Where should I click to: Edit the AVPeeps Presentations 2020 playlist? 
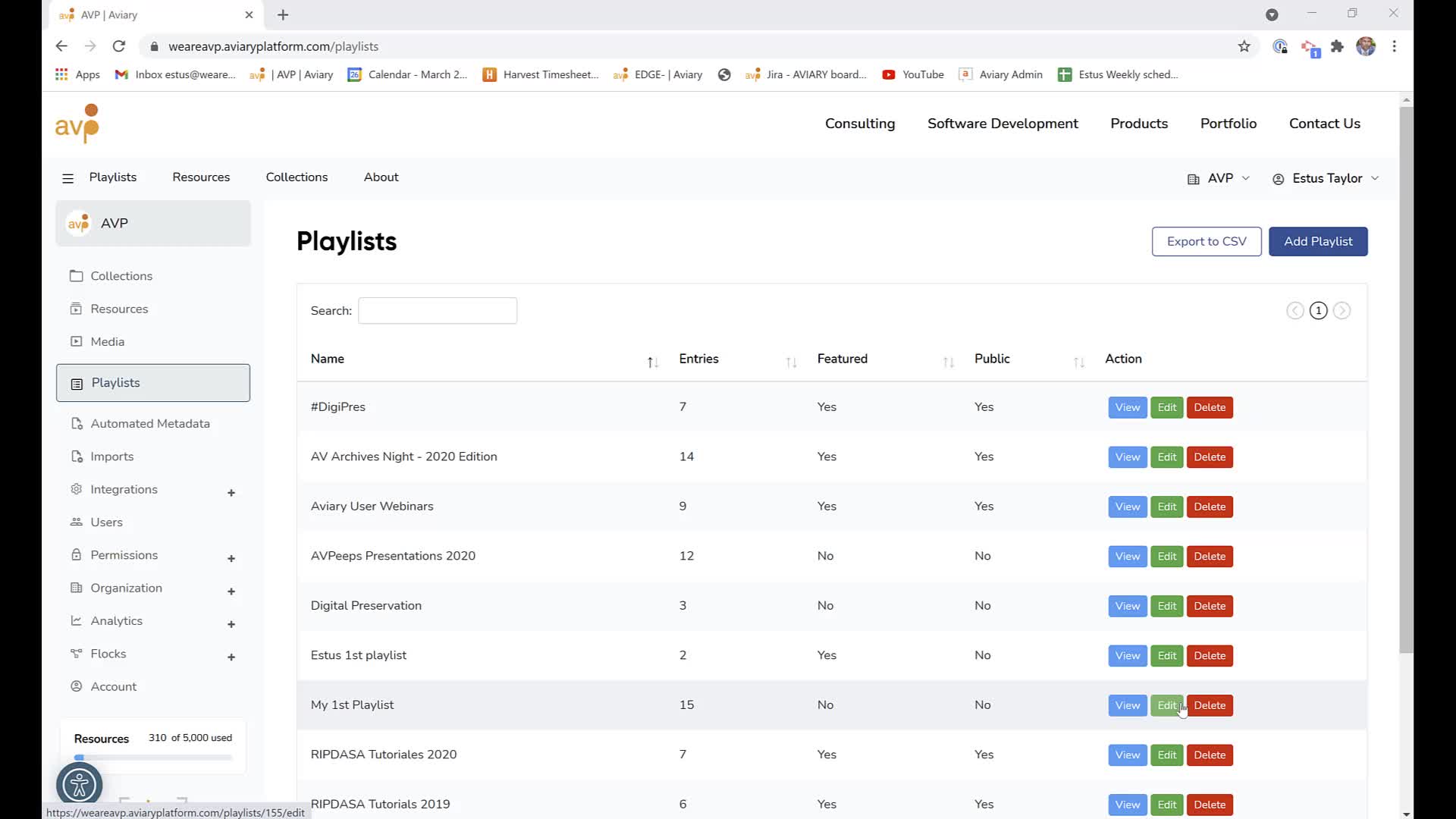pyautogui.click(x=1166, y=557)
